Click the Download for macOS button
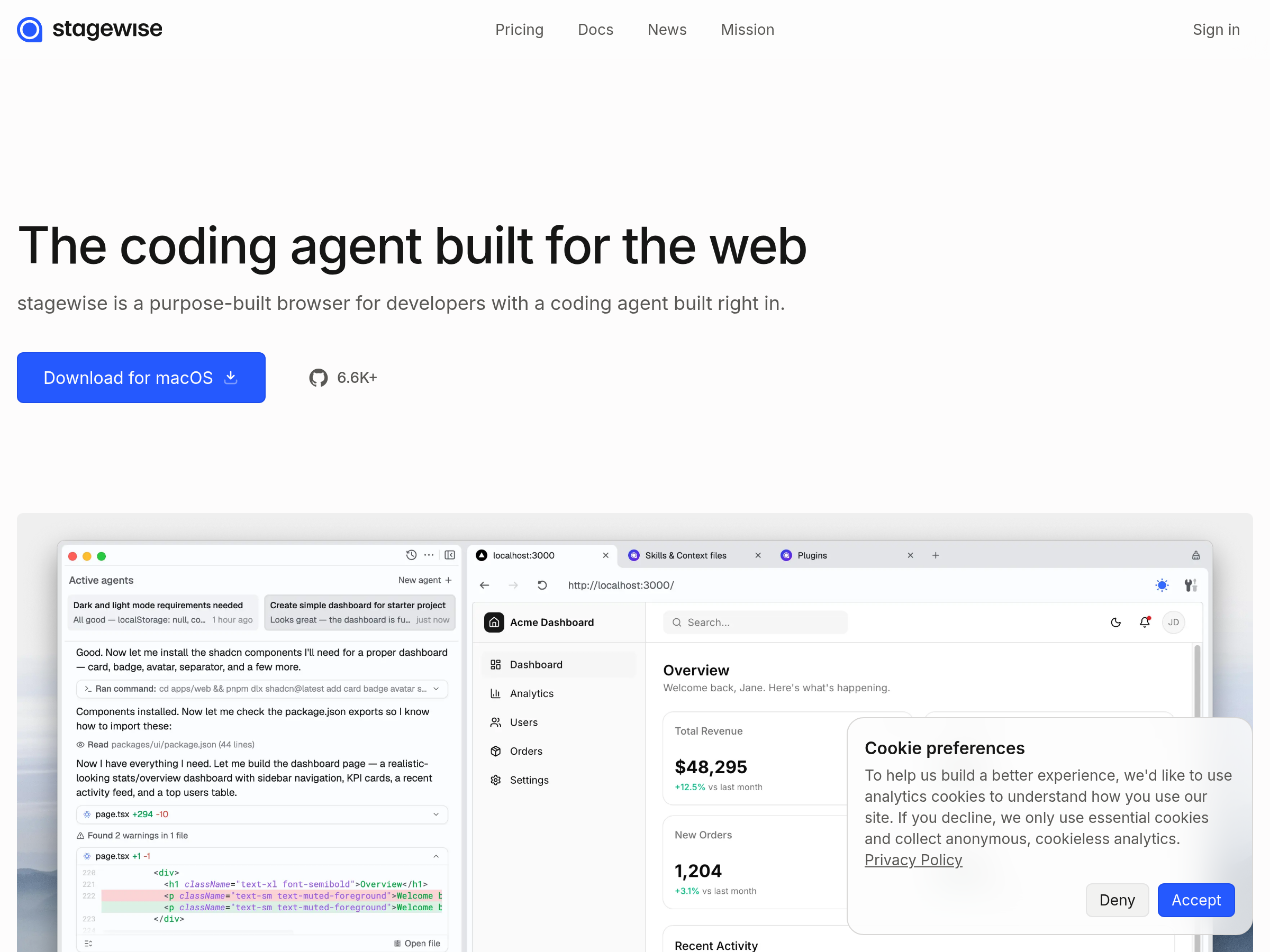Image resolution: width=1270 pixels, height=952 pixels. click(141, 378)
